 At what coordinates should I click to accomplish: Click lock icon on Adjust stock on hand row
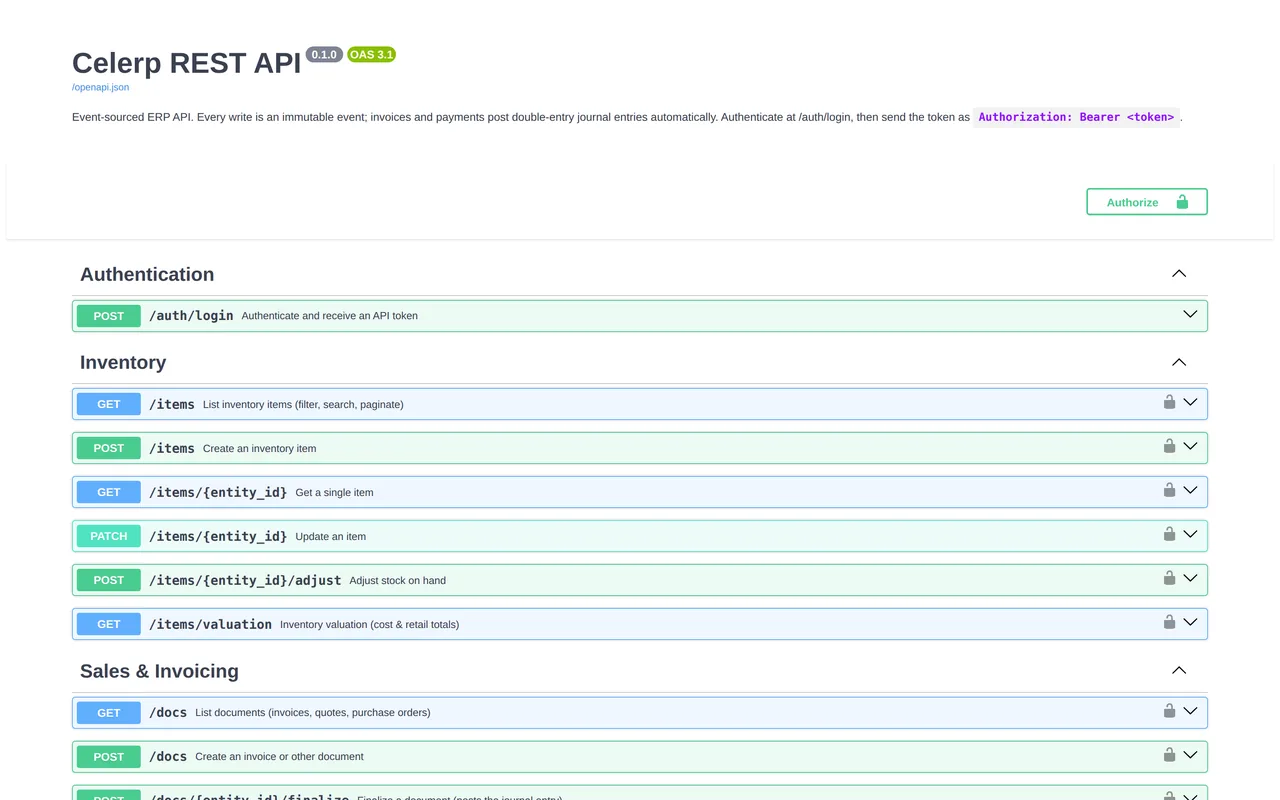pos(1169,578)
